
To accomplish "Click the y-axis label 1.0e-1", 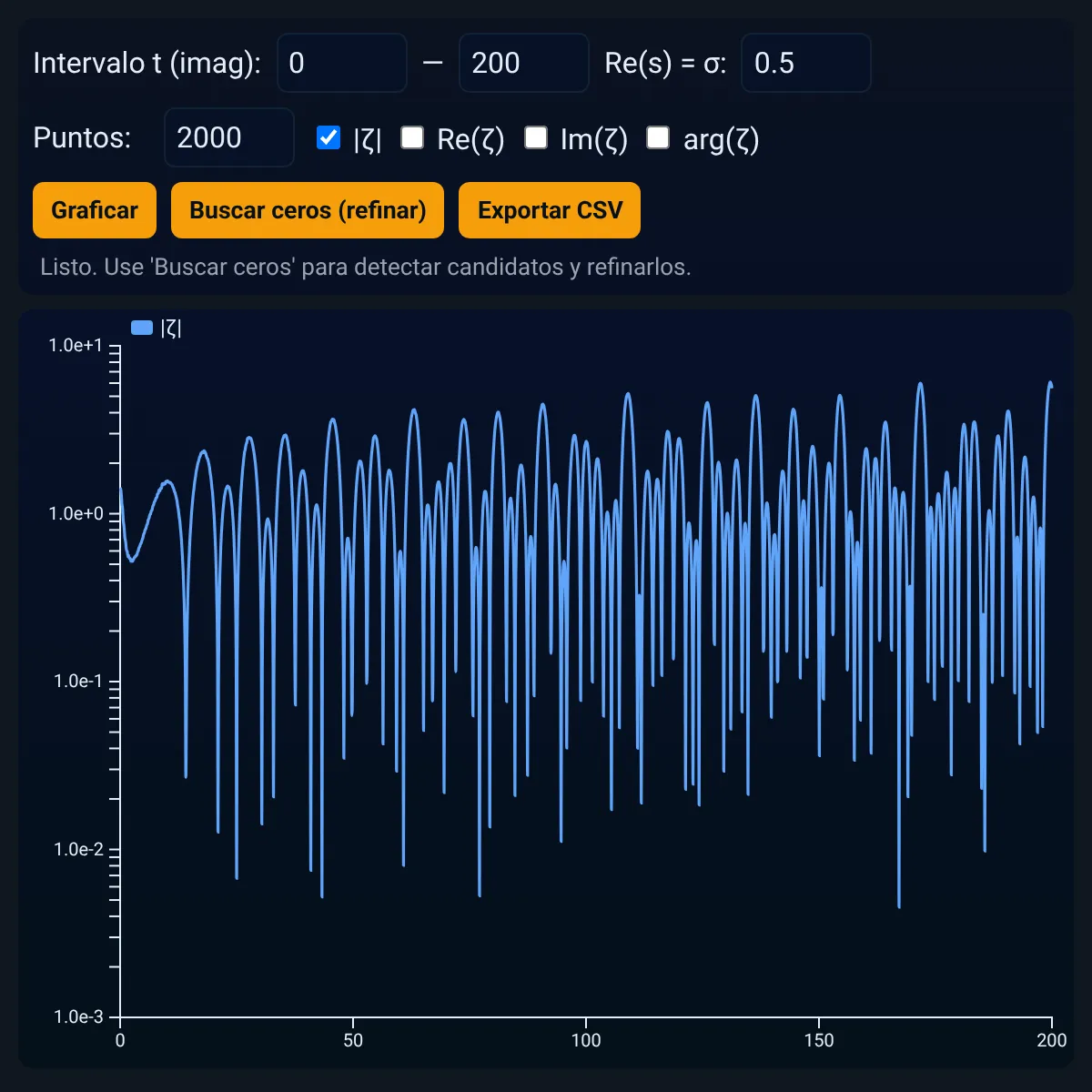I will (x=78, y=681).
